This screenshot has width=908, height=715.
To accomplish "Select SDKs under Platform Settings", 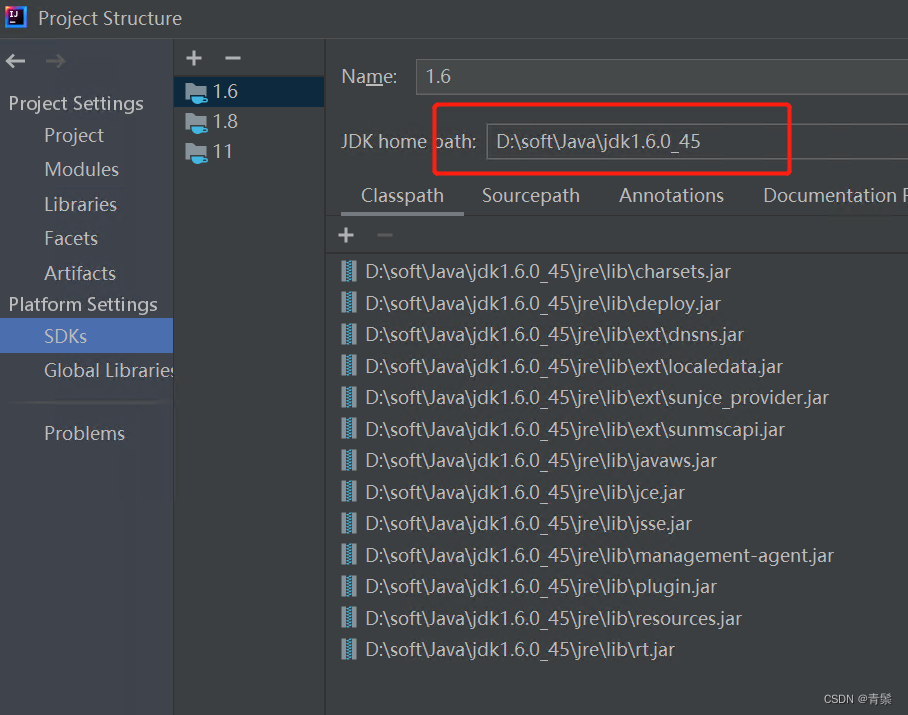I will [86, 336].
